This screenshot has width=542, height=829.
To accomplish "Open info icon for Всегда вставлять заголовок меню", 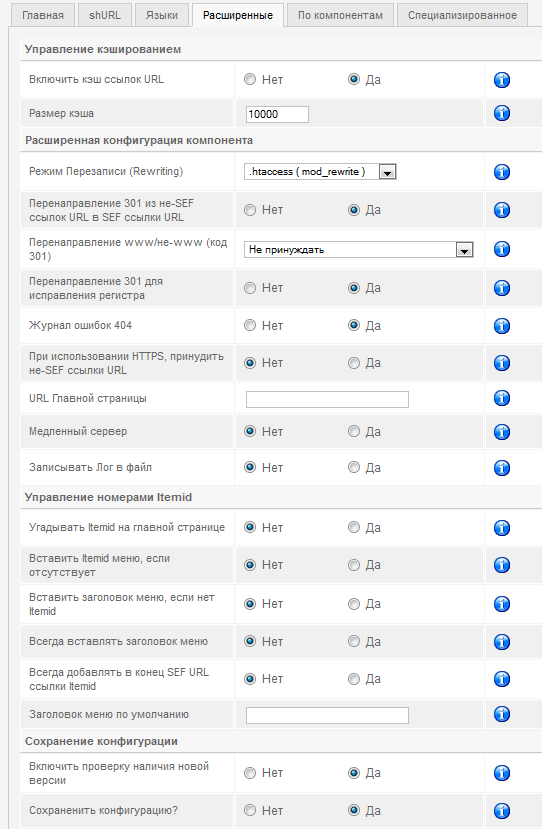I will [501, 642].
